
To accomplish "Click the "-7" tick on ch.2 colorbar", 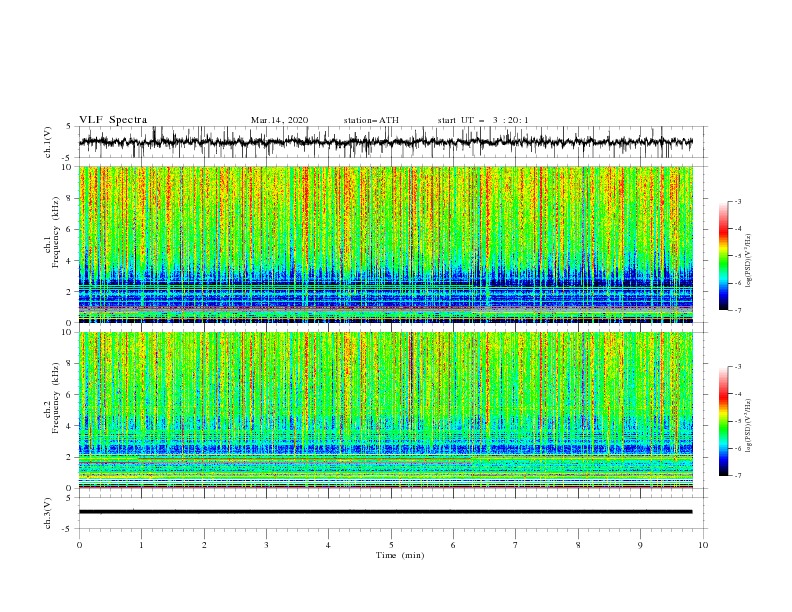I will tap(737, 476).
